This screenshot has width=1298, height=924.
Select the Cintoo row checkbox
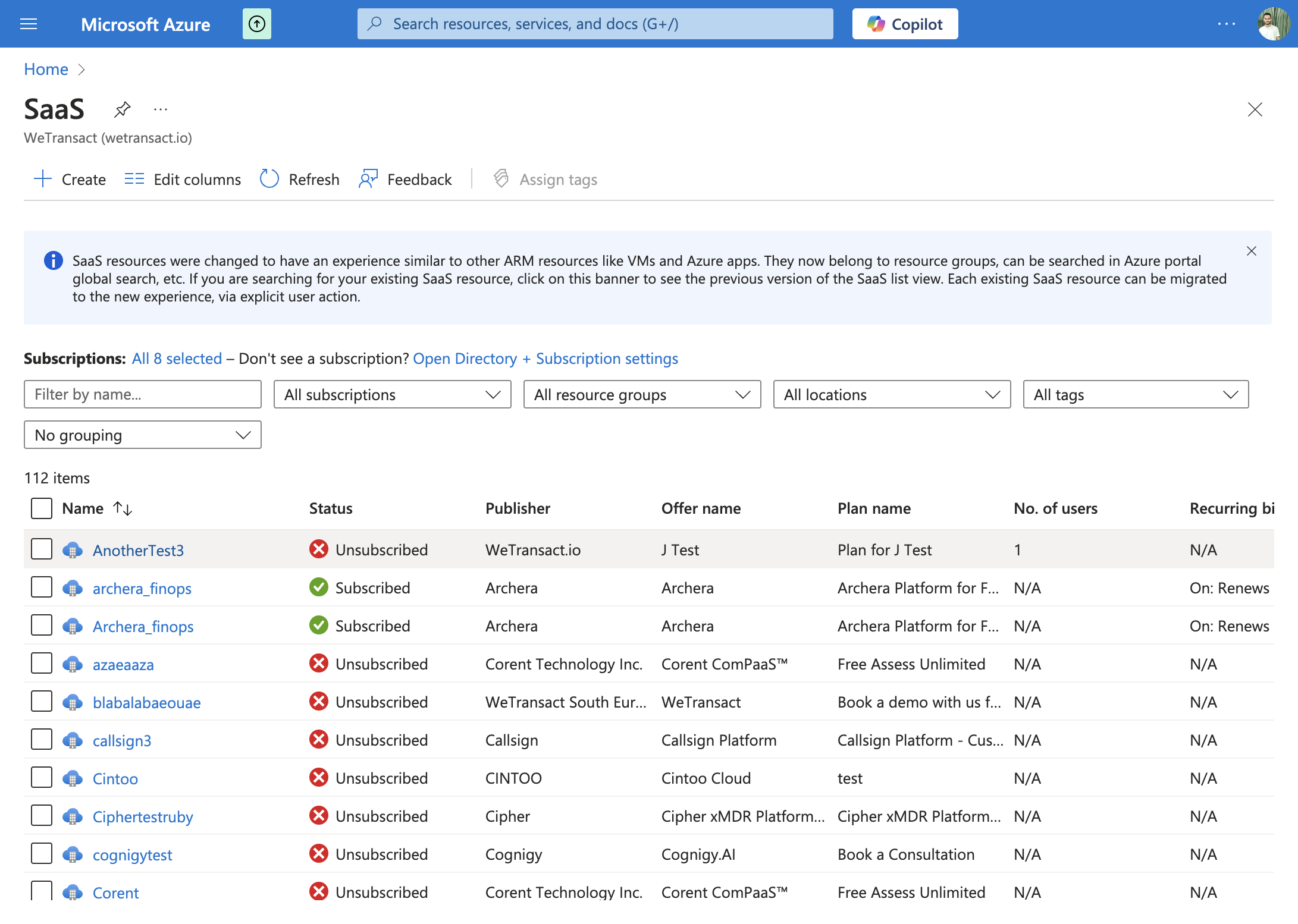(42, 777)
